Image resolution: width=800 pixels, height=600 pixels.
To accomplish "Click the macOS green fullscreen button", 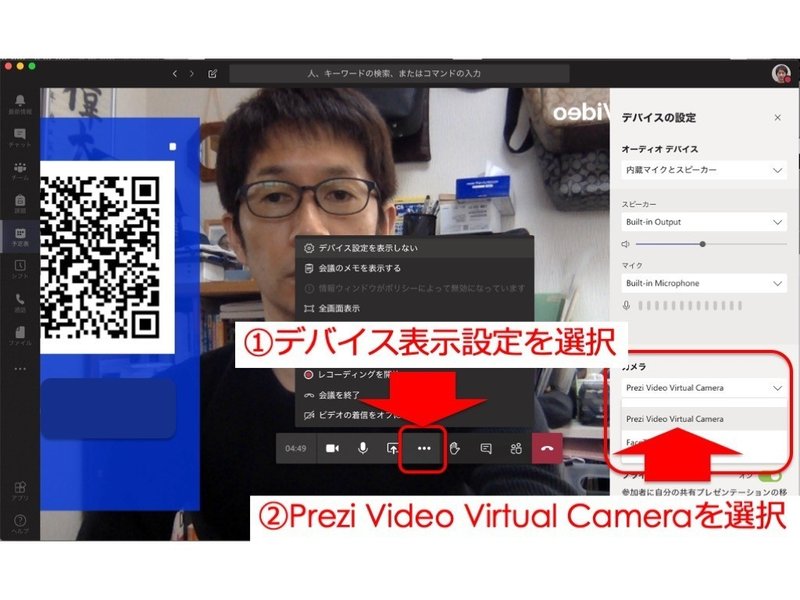I will coord(32,66).
